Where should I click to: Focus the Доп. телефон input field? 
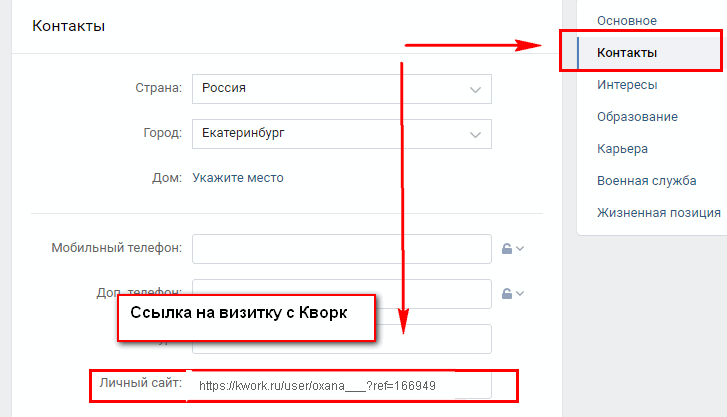(x=342, y=294)
